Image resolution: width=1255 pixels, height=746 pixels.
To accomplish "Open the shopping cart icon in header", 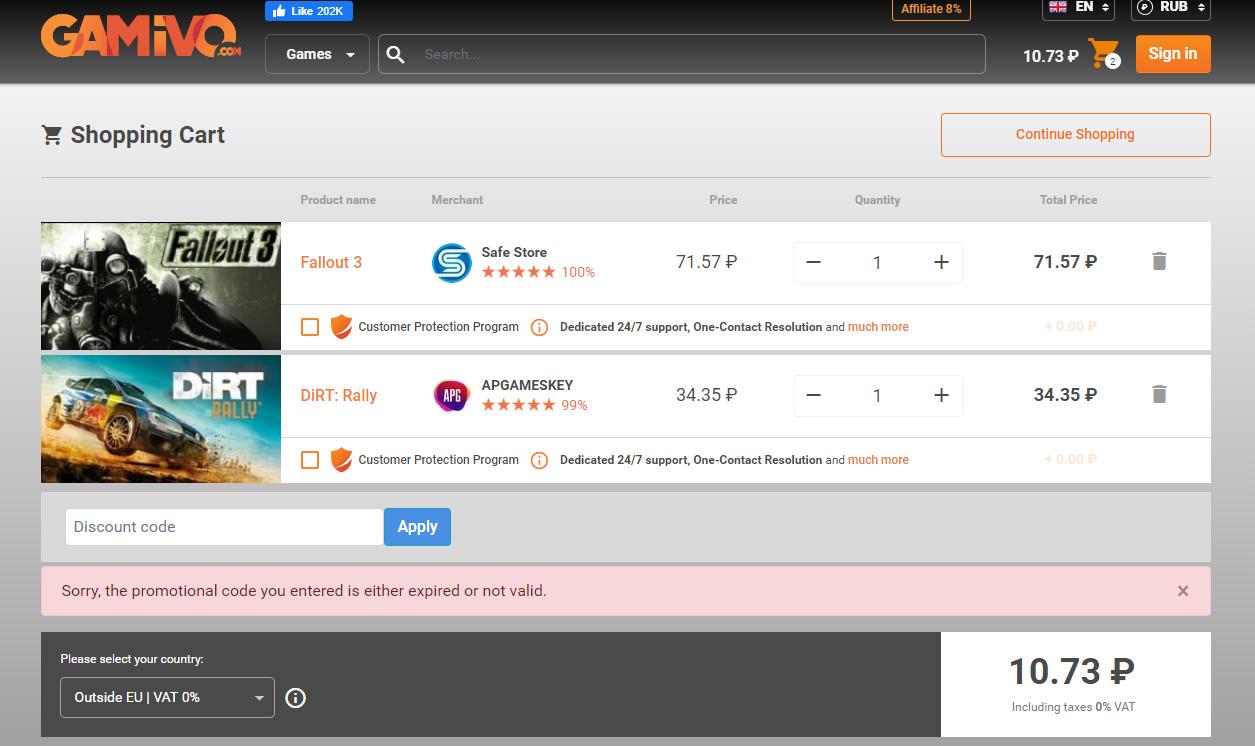I will [x=1104, y=53].
